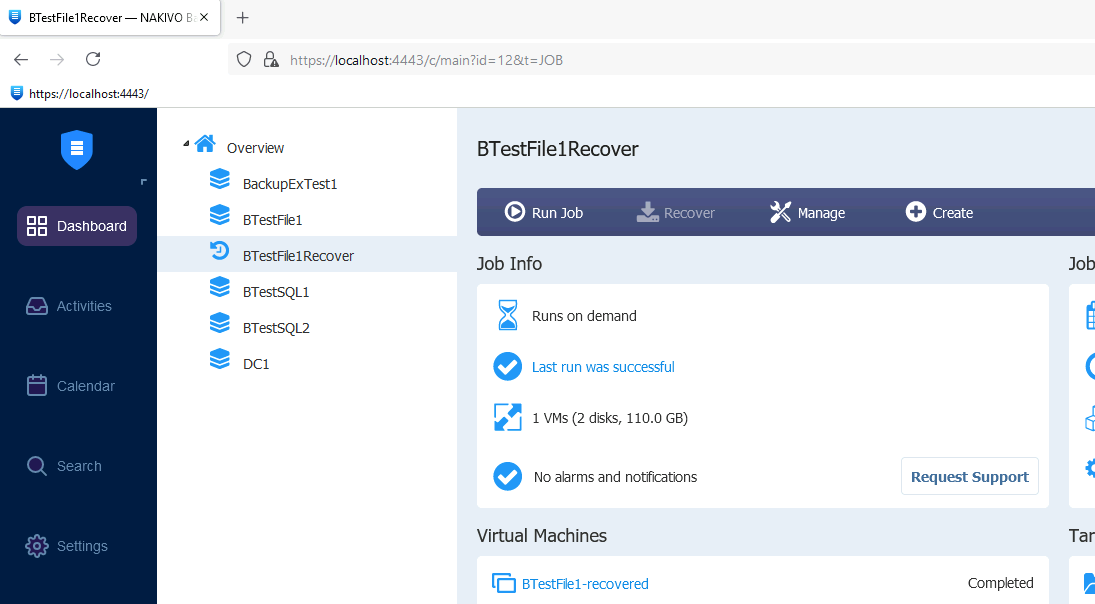Click the Run Job play icon
The width and height of the screenshot is (1095, 604).
point(515,212)
